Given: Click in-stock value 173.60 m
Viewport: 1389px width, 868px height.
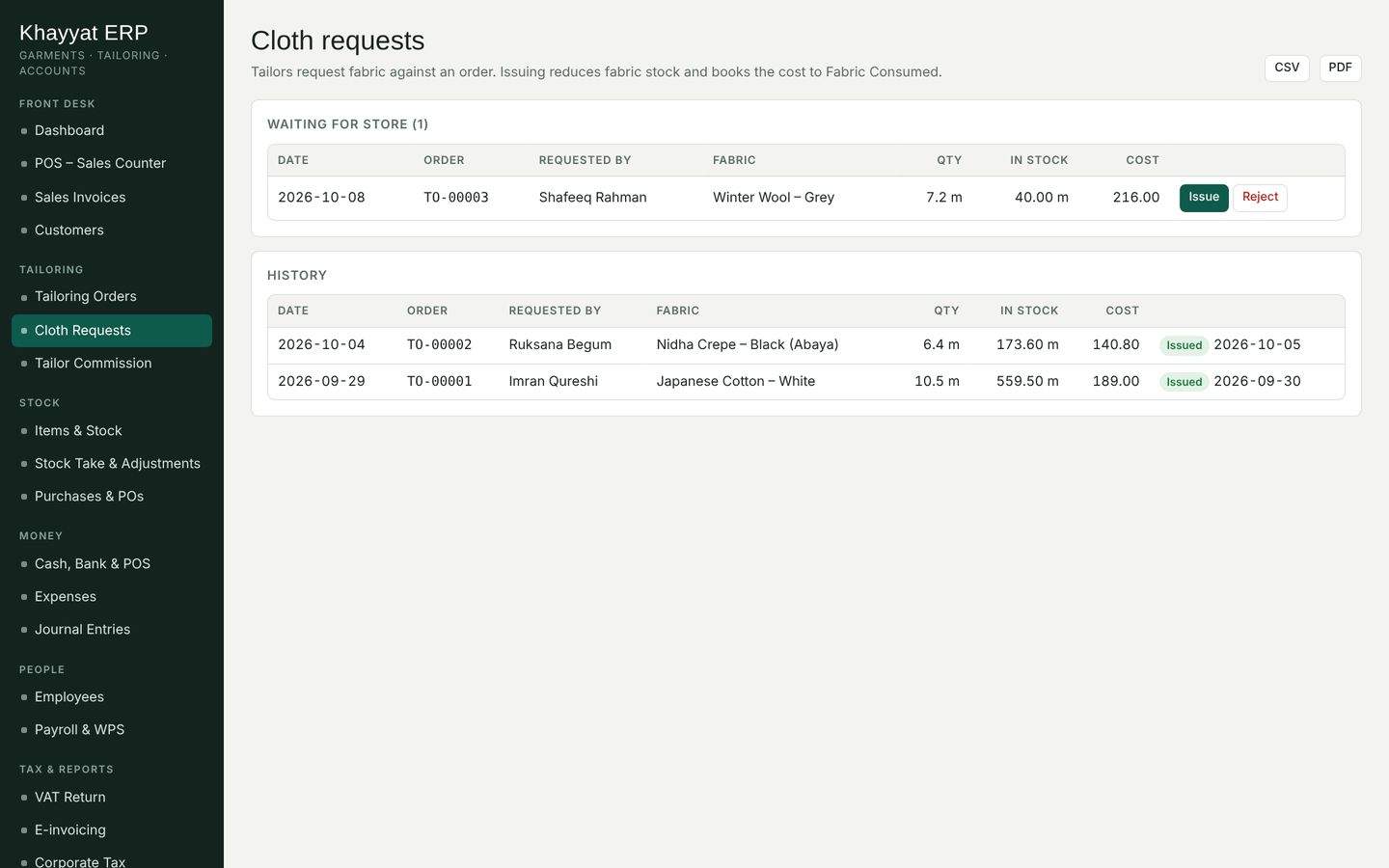Looking at the screenshot, I should [1027, 345].
